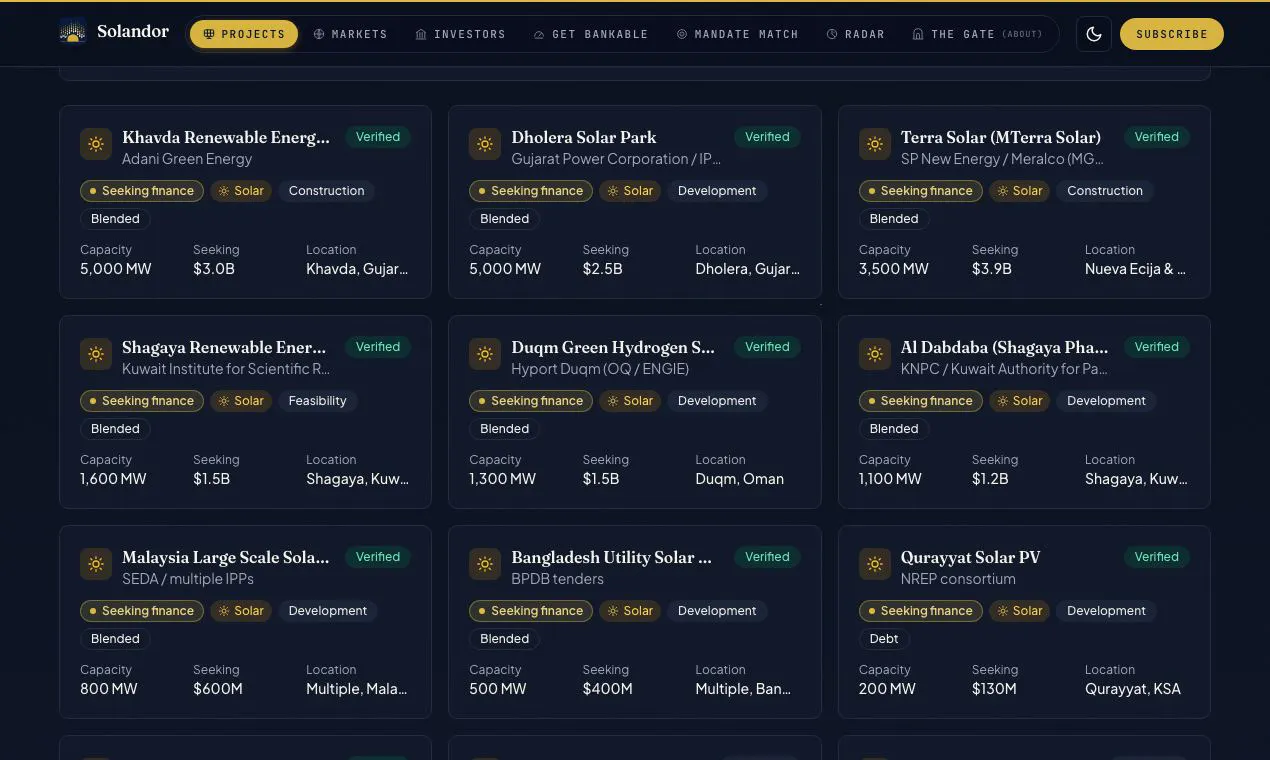
Task: Click 1,600 MW capacity value
Action: pos(113,479)
